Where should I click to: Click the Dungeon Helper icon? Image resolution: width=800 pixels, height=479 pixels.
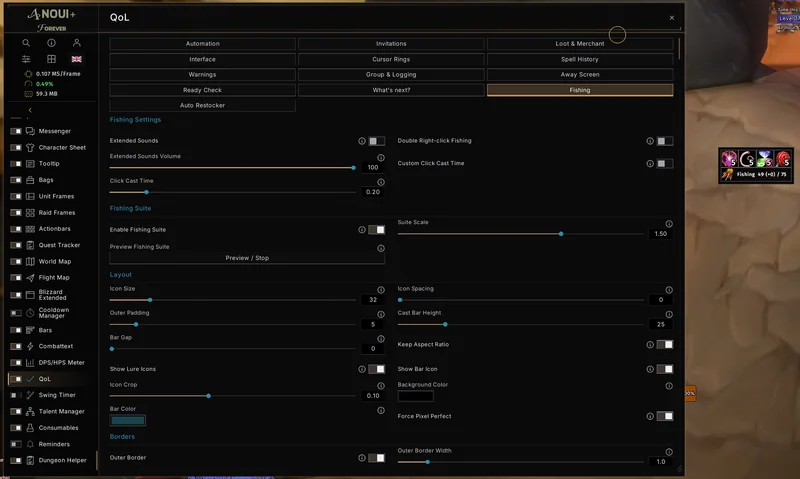(30, 460)
